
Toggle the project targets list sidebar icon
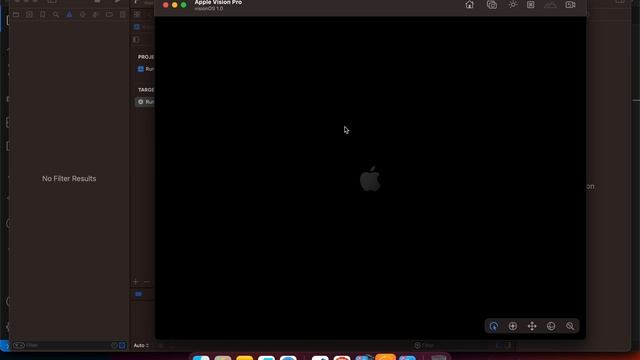(x=136, y=40)
